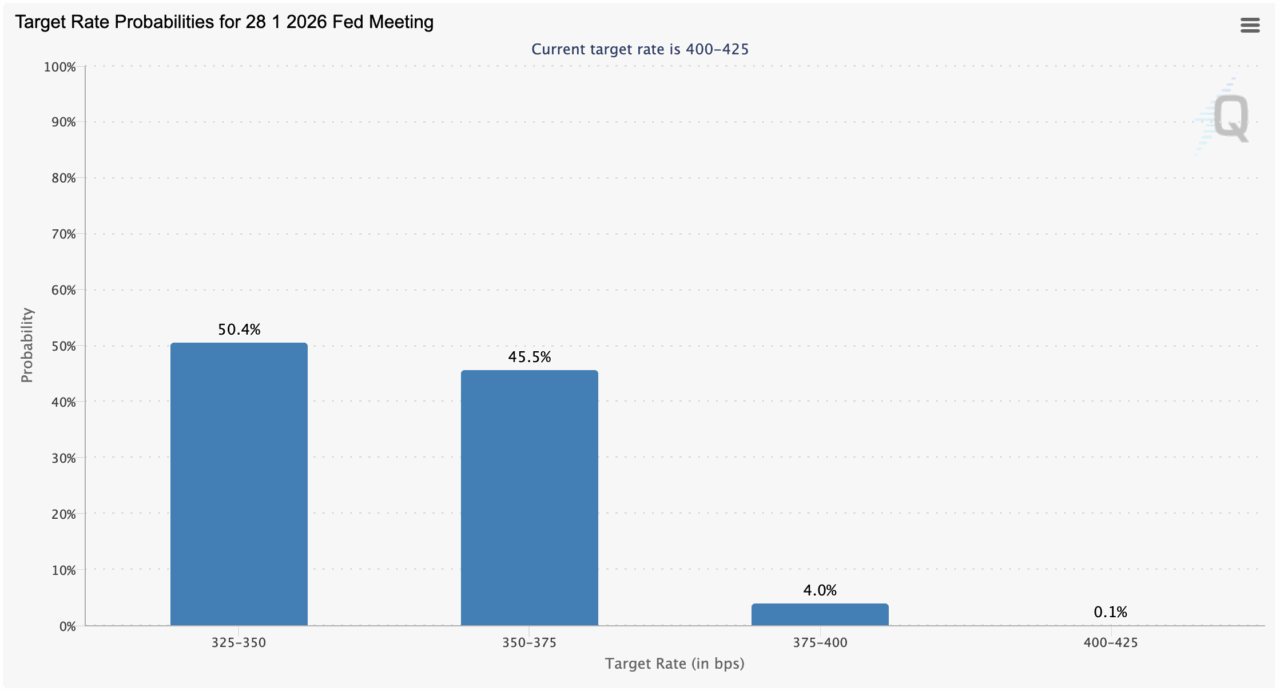This screenshot has width=1280, height=691.
Task: Select the 350-375 target rate bar
Action: 529,498
